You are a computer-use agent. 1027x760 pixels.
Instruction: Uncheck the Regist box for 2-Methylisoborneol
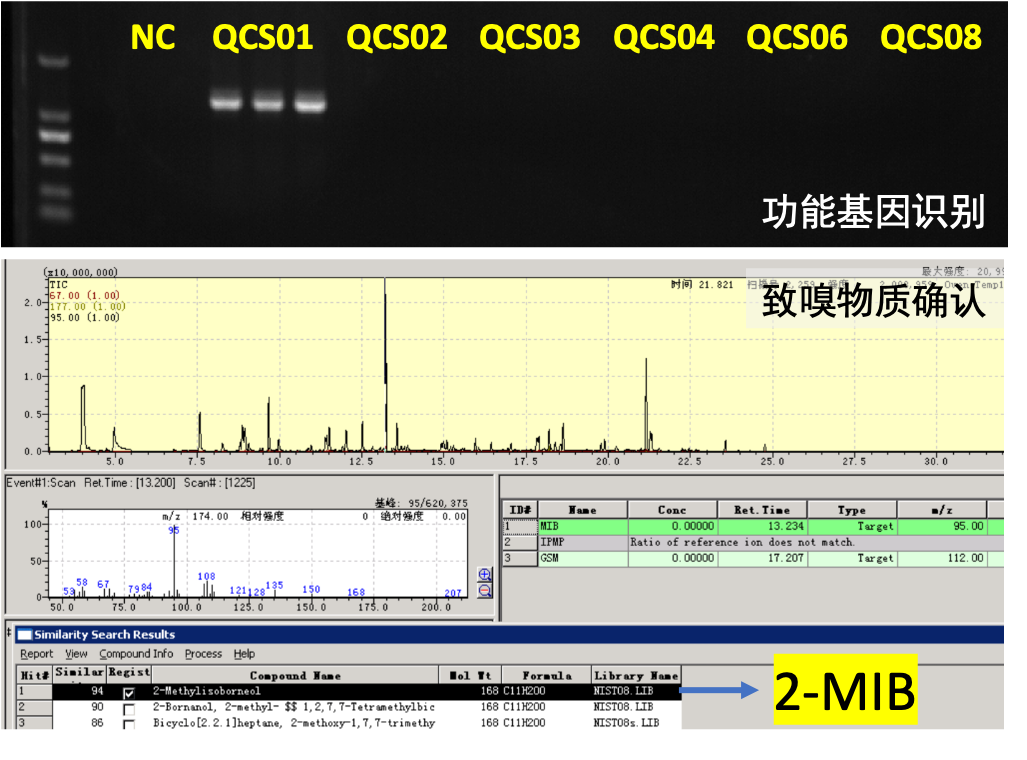(x=128, y=692)
